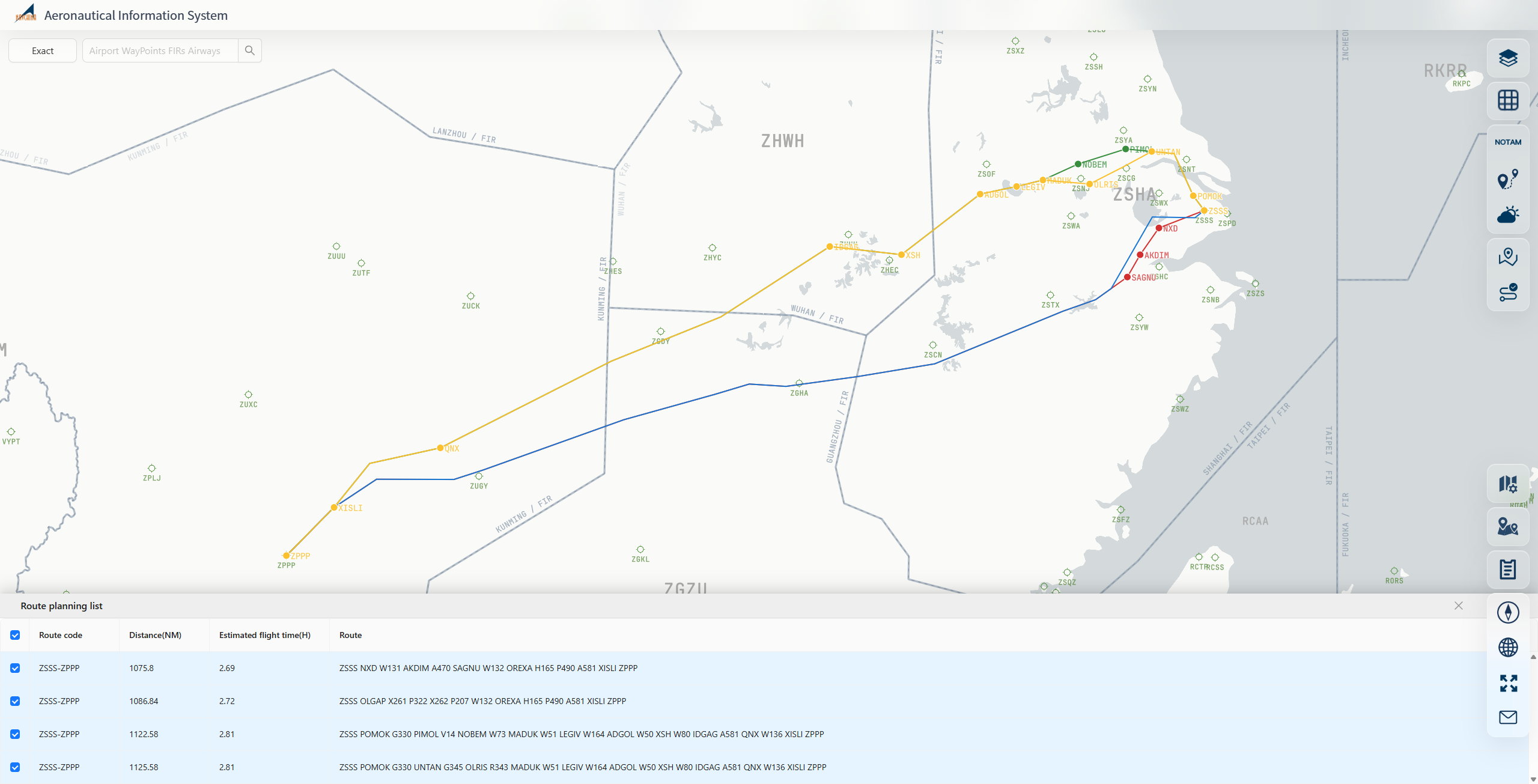Screen dimensions: 1538x784
Task: Close the Route planning list panel
Action: tap(1458, 606)
